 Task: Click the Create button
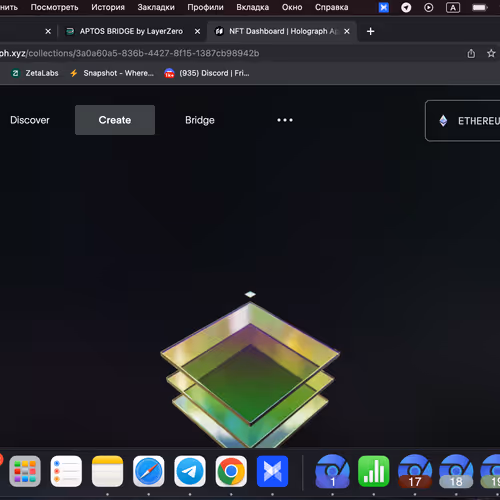coord(115,120)
